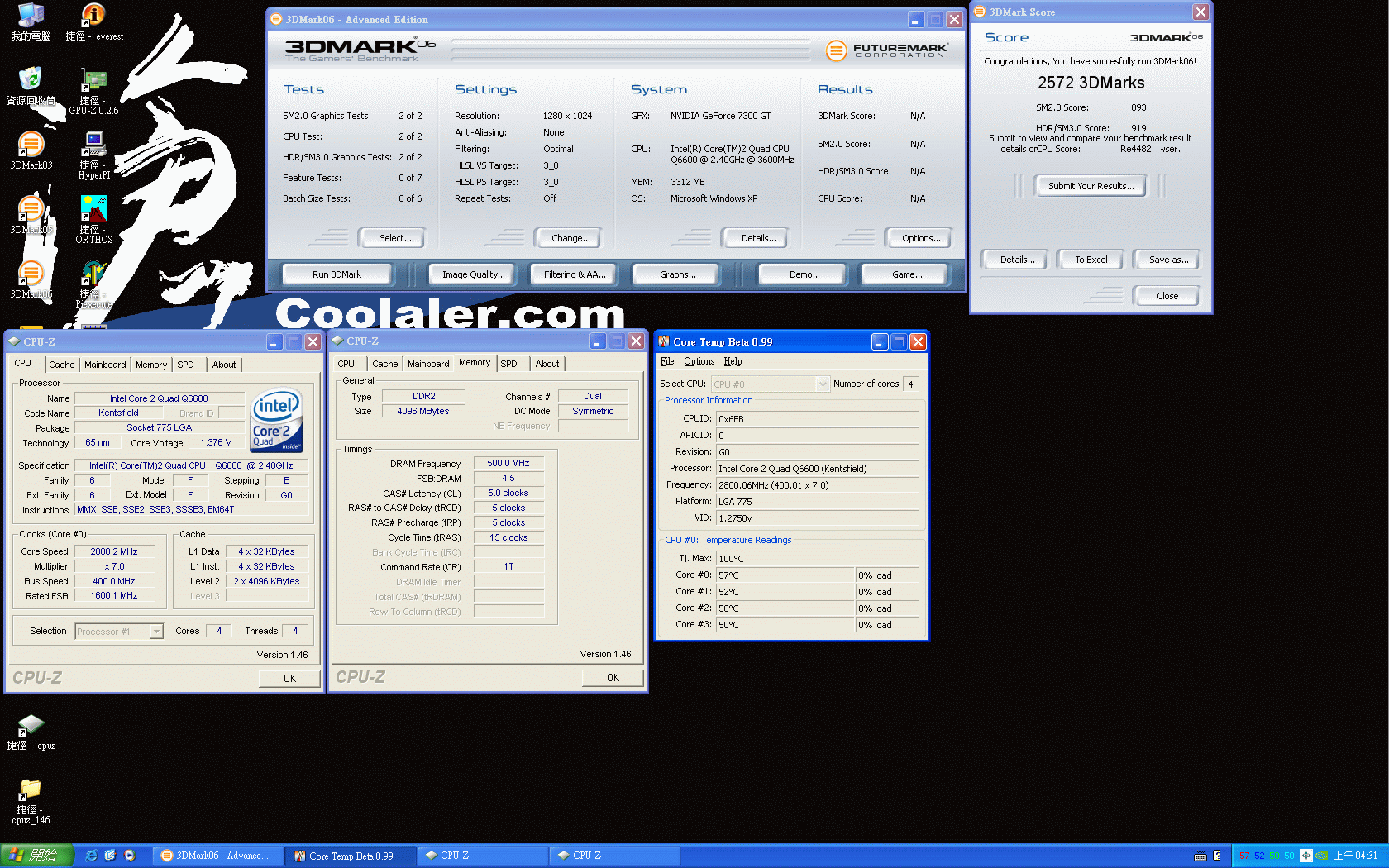This screenshot has width=1389, height=868.
Task: Open the Select CPU dropdown in Core Temp
Action: [823, 384]
